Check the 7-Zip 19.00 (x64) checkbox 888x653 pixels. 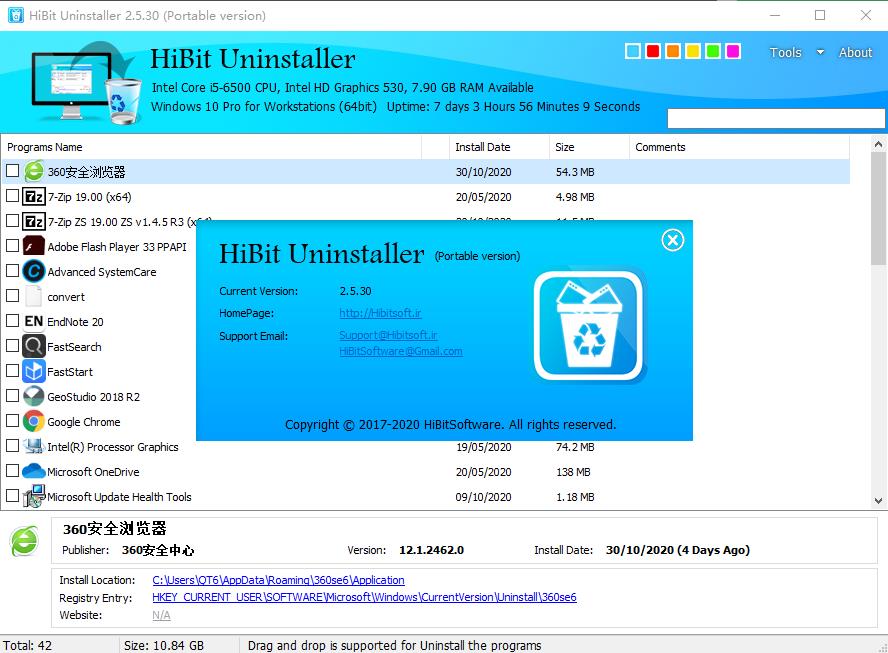[12, 195]
